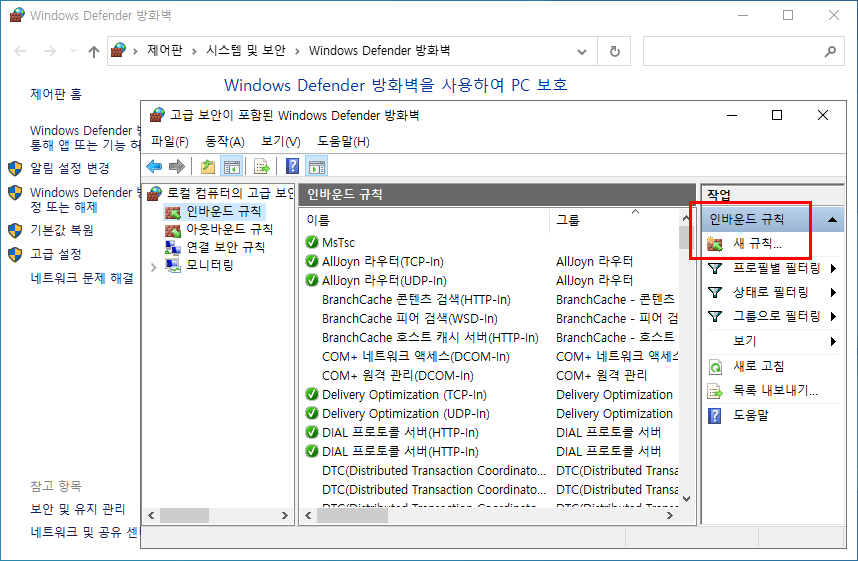Open the 동작(A) menu
This screenshot has width=858, height=561.
[225, 142]
